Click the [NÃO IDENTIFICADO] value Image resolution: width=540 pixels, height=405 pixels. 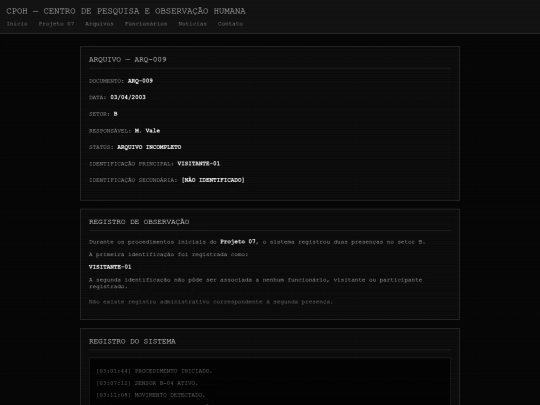click(213, 180)
